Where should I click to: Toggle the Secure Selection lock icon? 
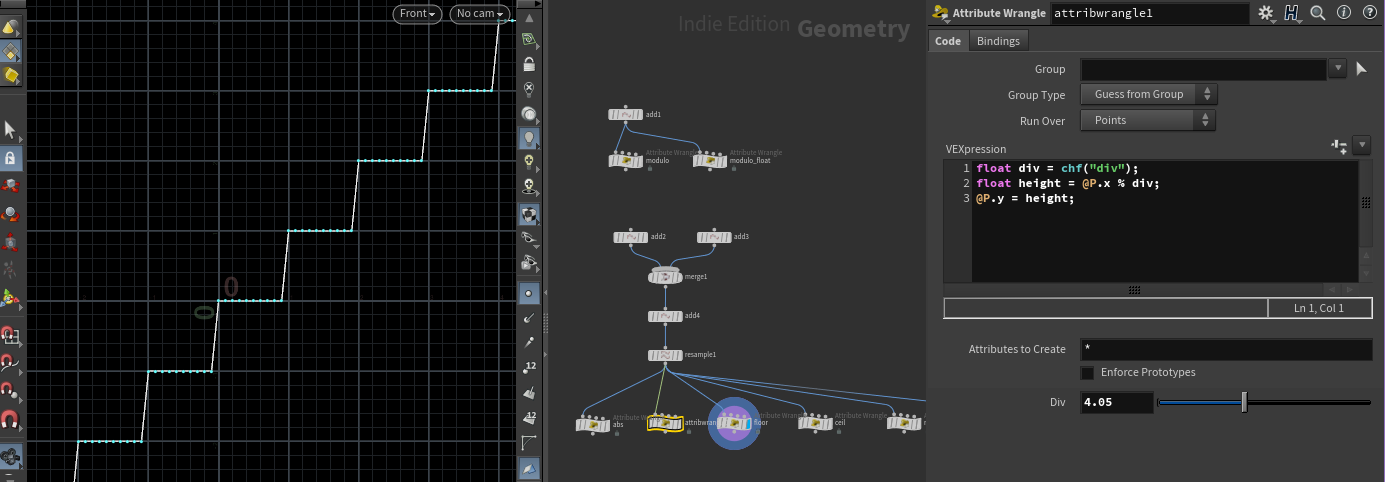(11, 158)
